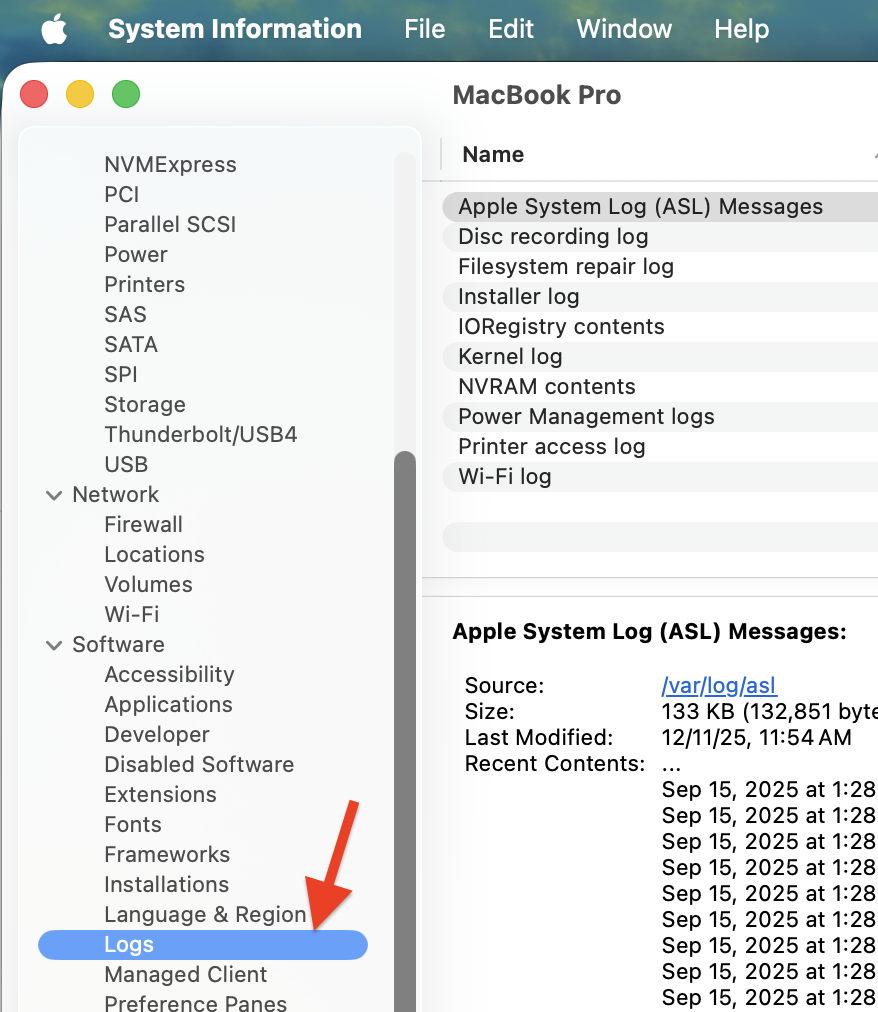Select Fonts under Software
This screenshot has width=878, height=1012.
coord(133,825)
